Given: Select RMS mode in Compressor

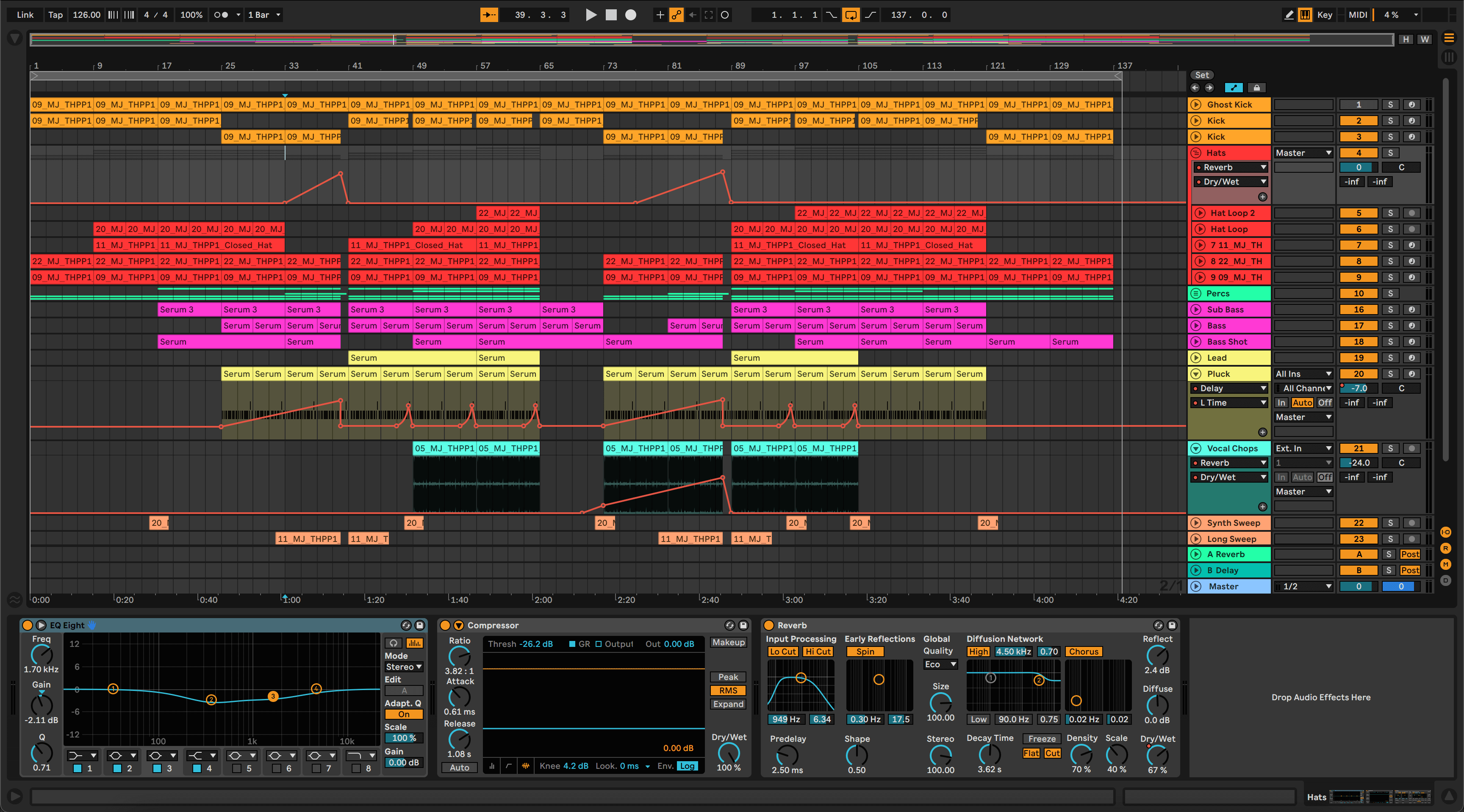Looking at the screenshot, I should point(728,690).
